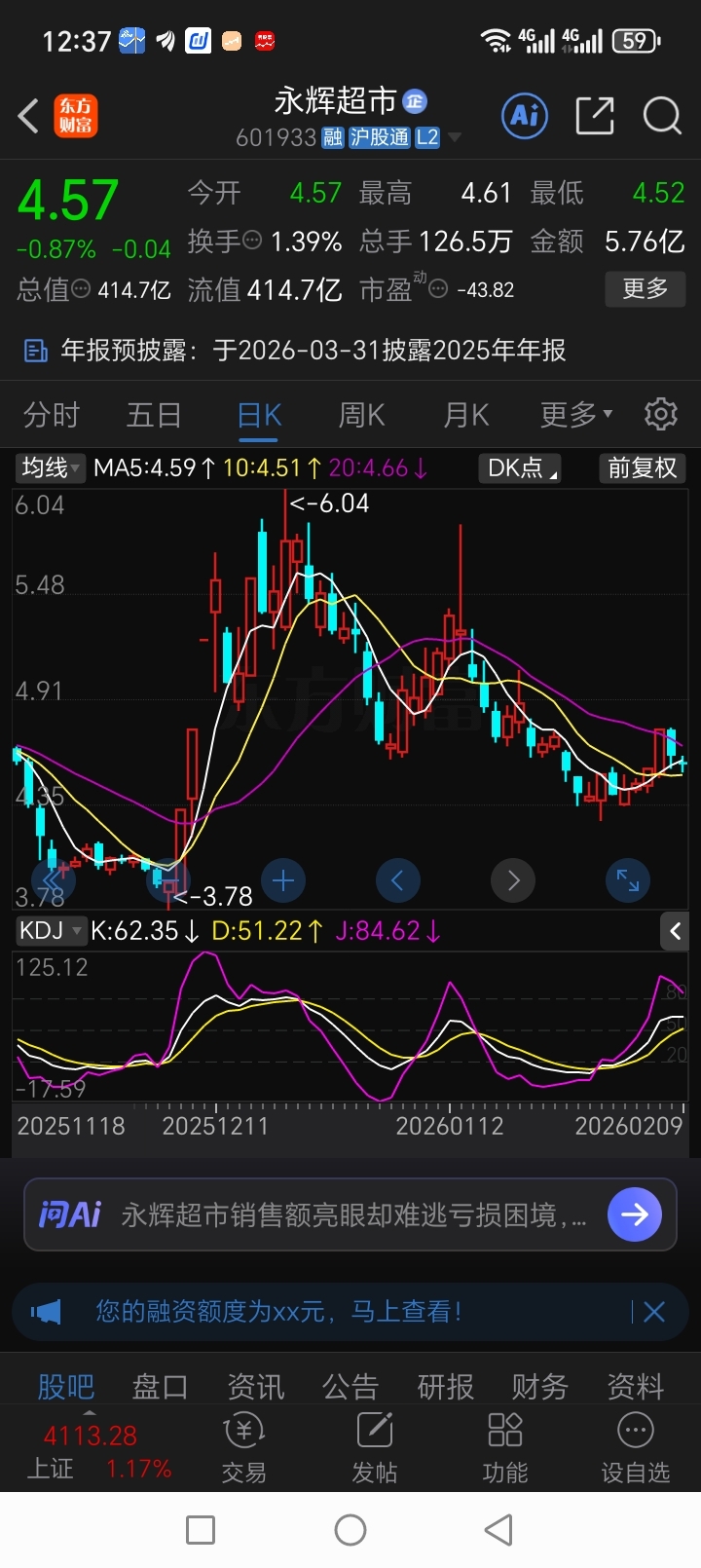Open the Ai assistant icon
The image size is (701, 1568).
click(x=526, y=116)
